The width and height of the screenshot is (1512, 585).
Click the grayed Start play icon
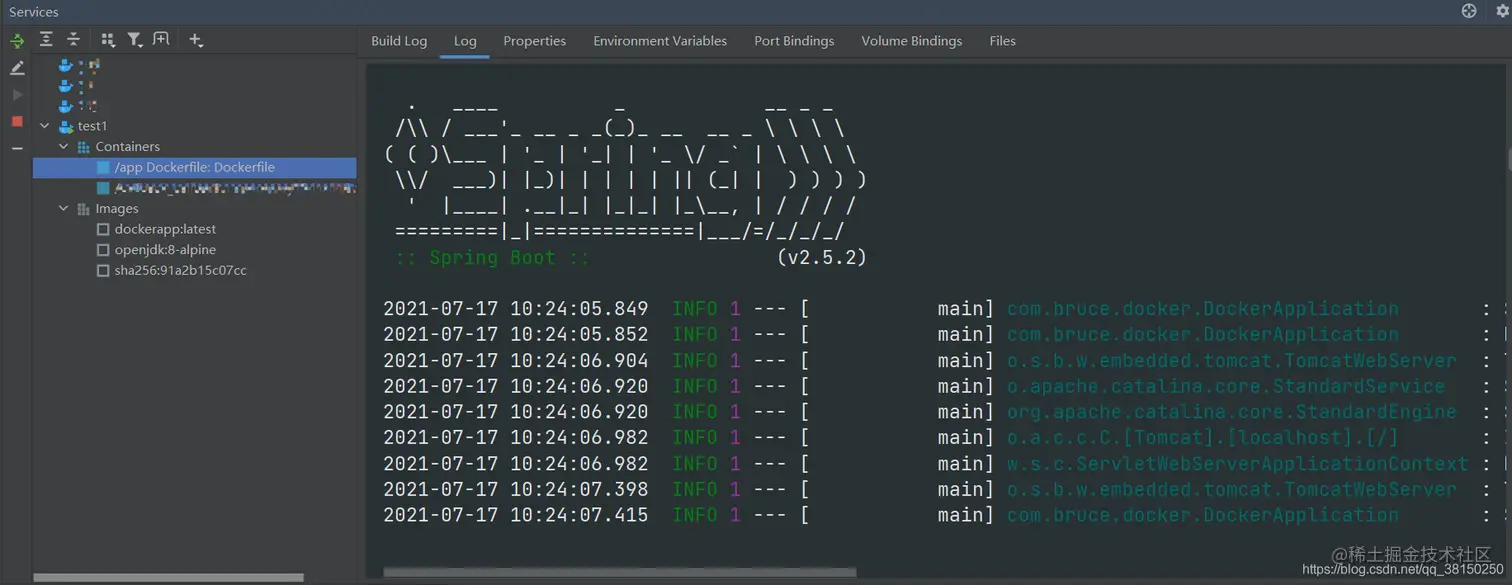[x=17, y=95]
